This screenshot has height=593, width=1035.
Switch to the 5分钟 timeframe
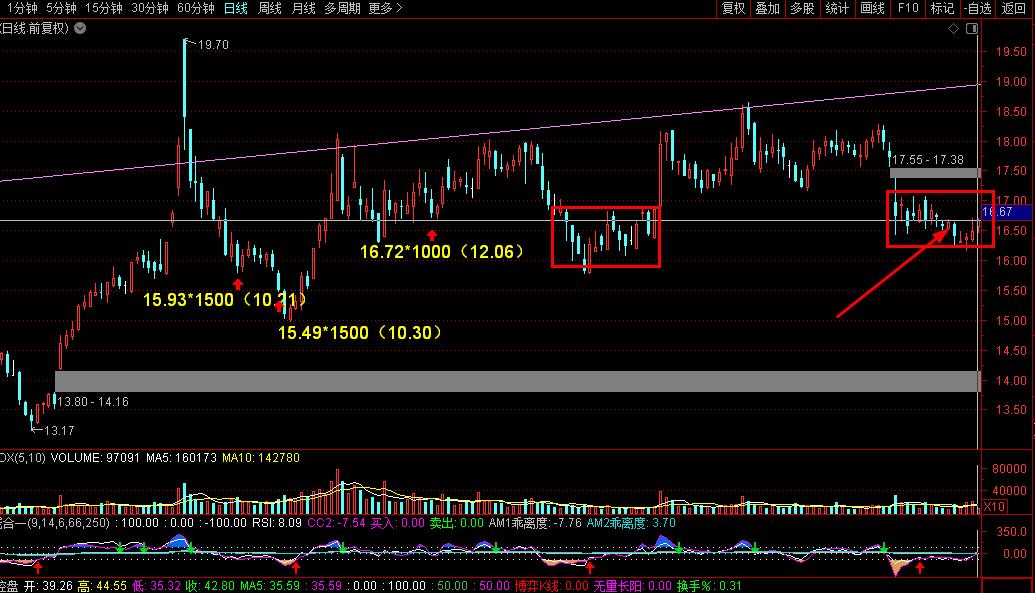(x=61, y=9)
